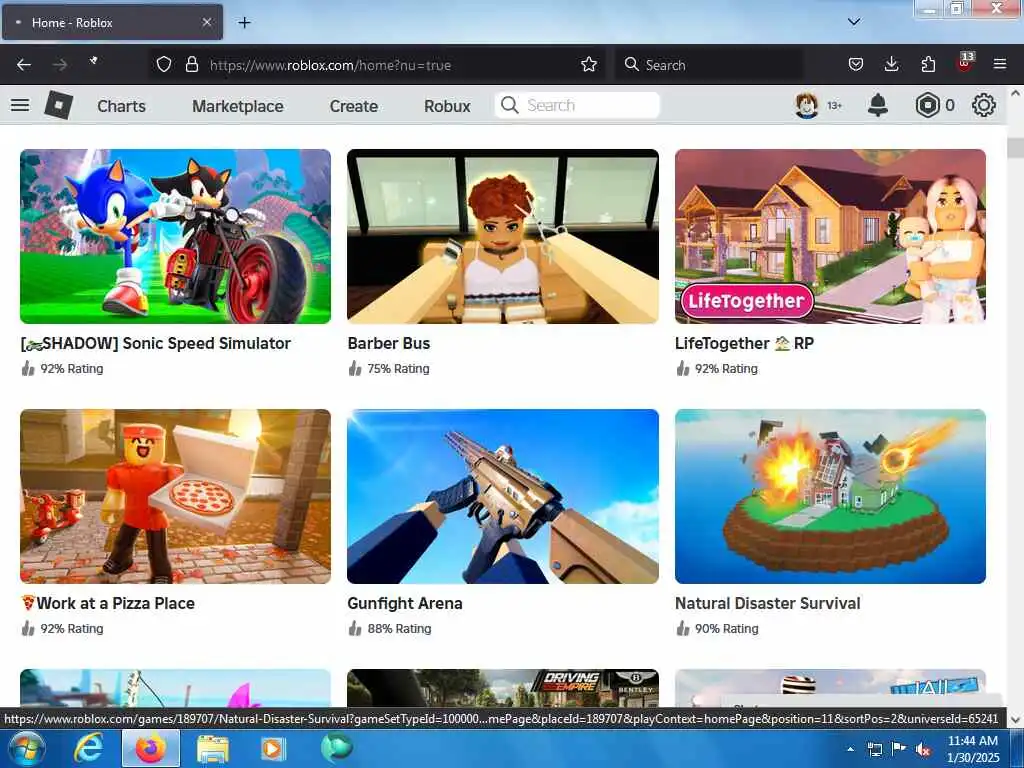Image resolution: width=1024 pixels, height=768 pixels.
Task: Click the network tray icon
Action: tap(874, 750)
